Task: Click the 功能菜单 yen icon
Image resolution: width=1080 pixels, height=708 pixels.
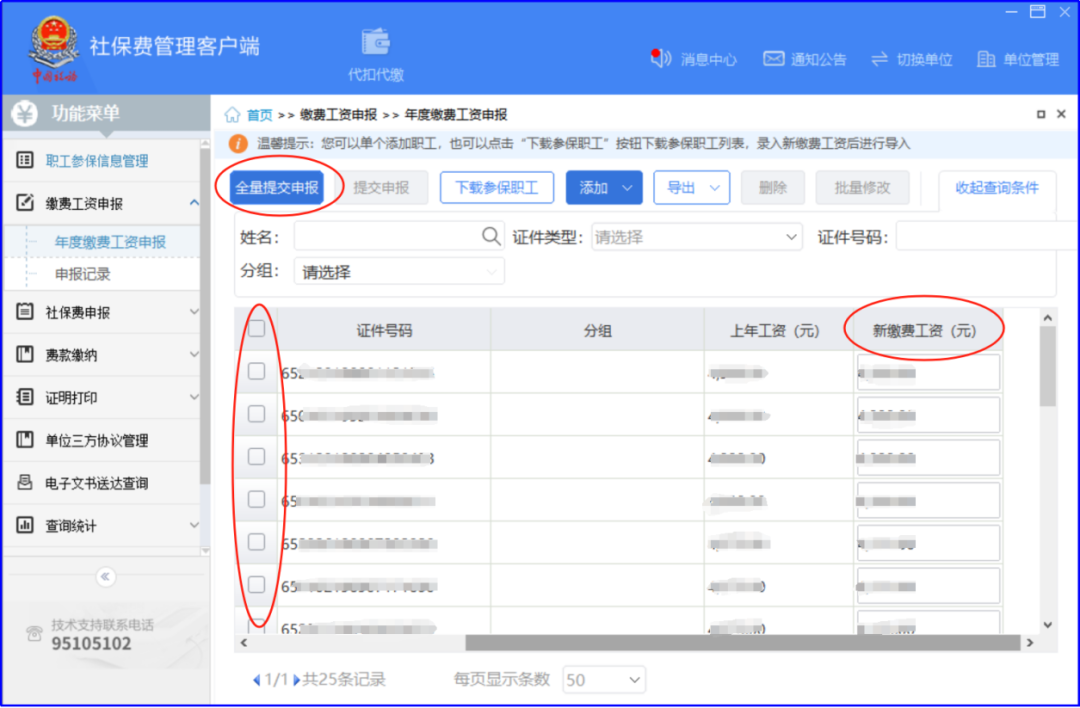Action: point(25,113)
